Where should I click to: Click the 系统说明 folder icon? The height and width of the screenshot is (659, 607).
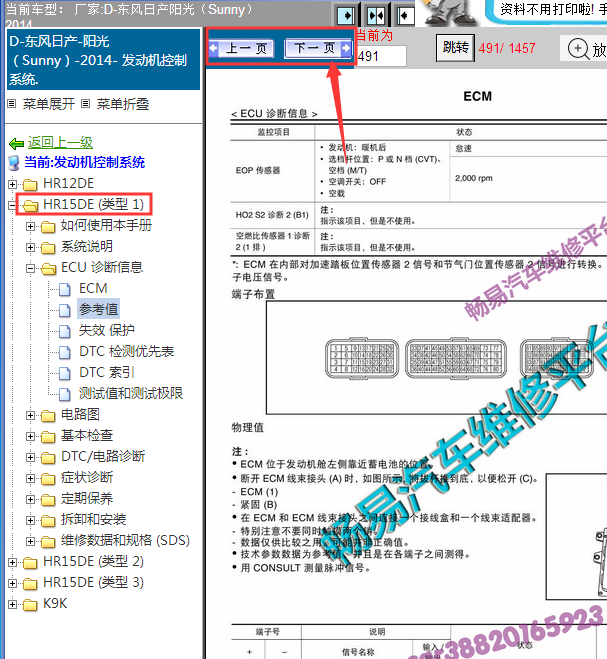point(48,248)
